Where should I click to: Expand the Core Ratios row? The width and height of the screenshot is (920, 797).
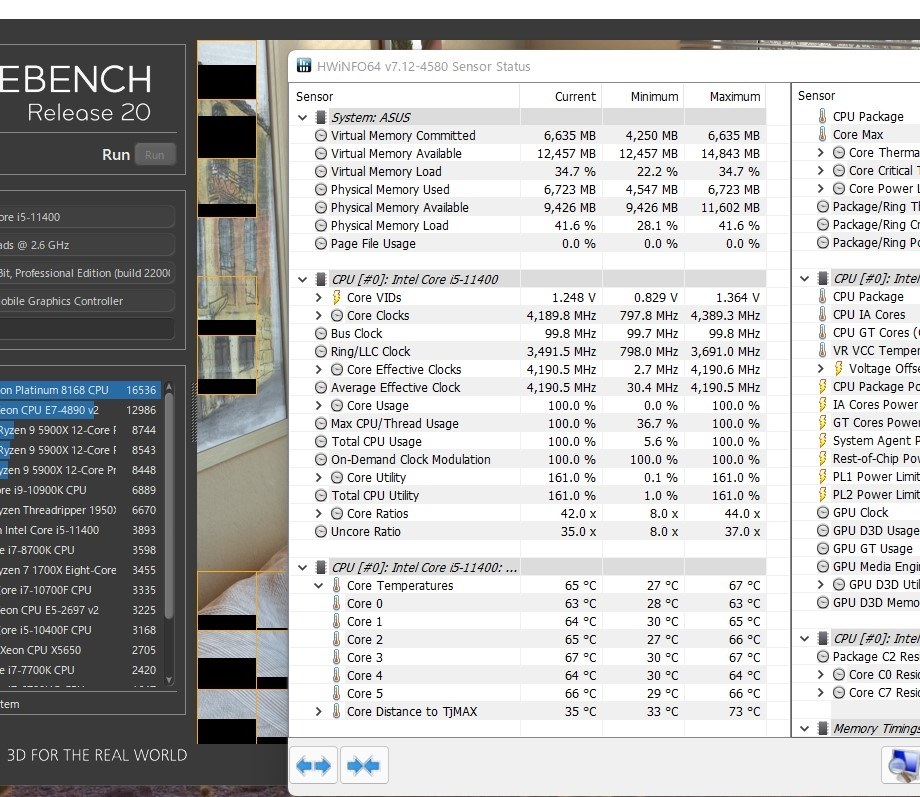point(319,514)
